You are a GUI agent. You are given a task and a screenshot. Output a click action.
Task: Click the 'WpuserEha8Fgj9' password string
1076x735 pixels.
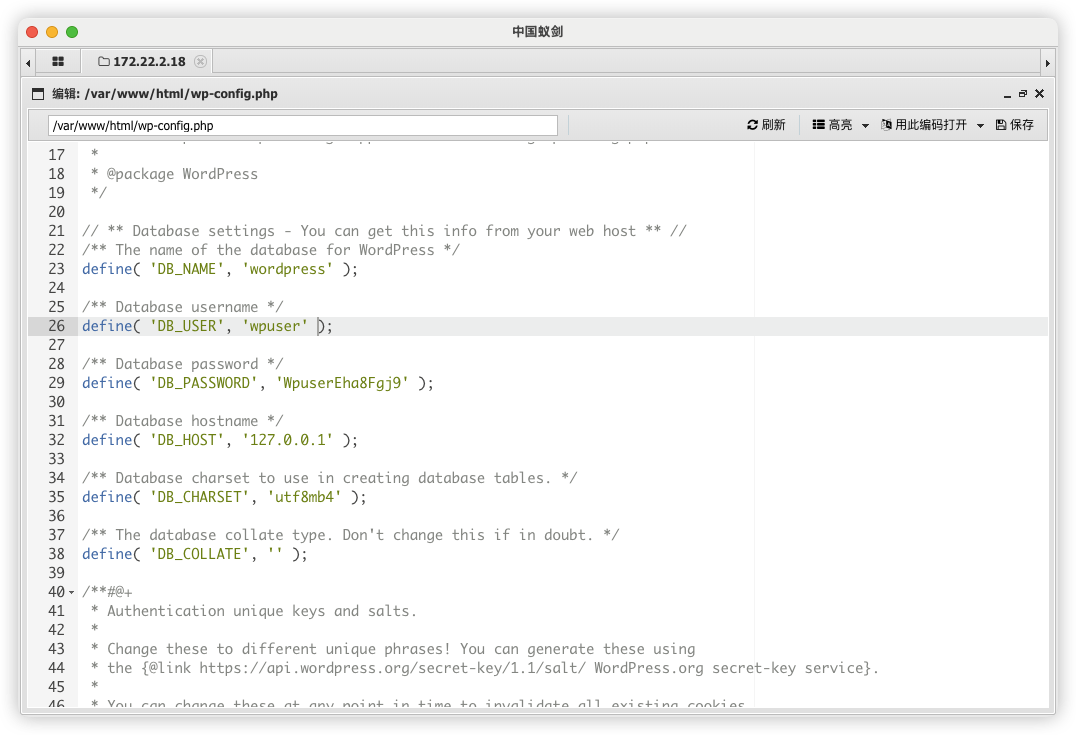(342, 383)
